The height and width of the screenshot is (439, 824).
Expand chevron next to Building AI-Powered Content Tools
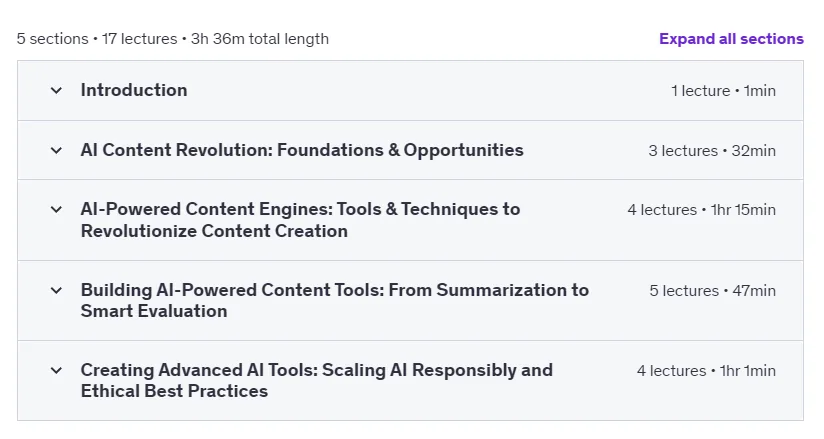[56, 290]
